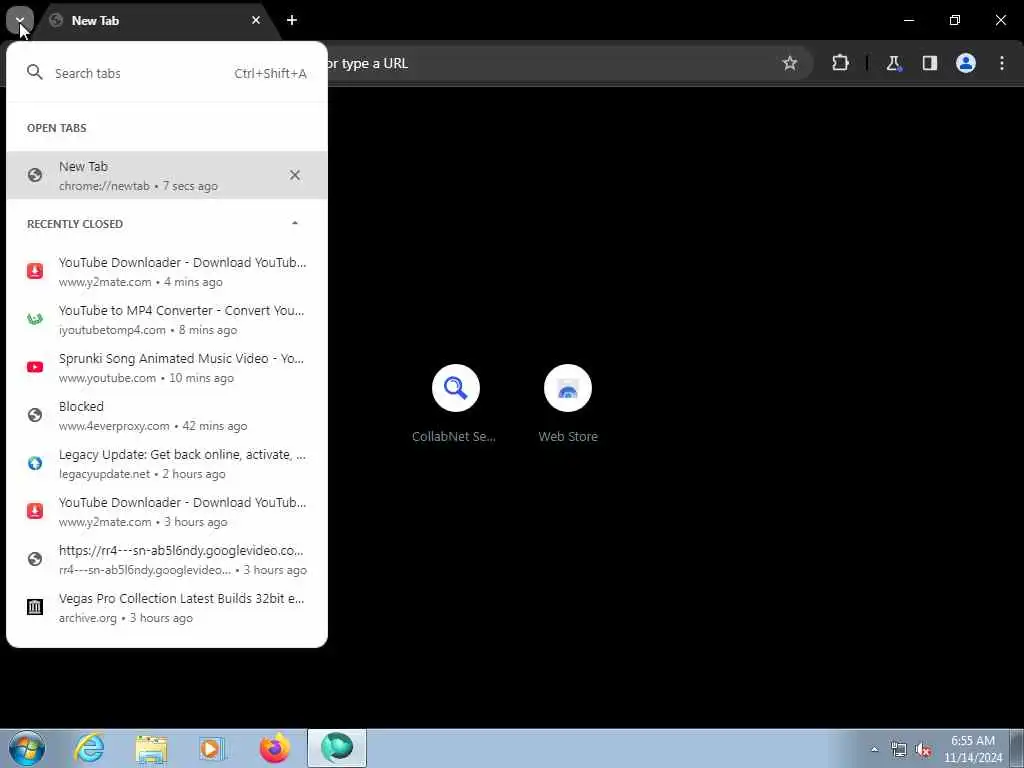Click globe favicon beside Blocked entry
Screen dimensions: 1024x768
tap(35, 415)
